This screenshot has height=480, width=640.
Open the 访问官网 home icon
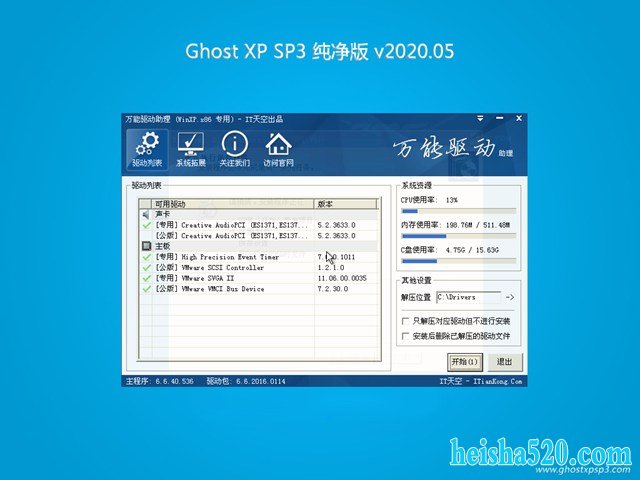[278, 148]
